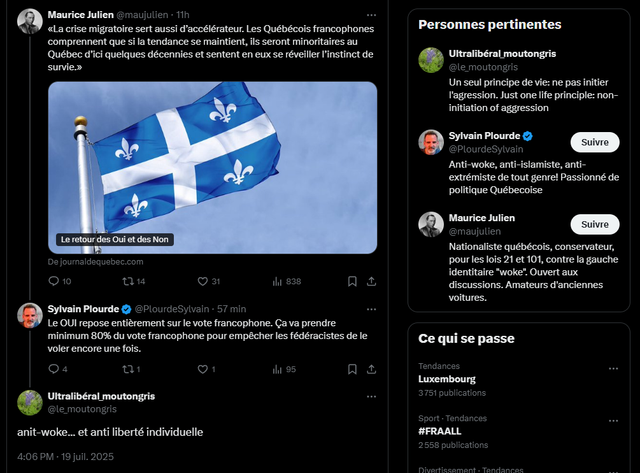Screen dimensions: 640x473
Task: Open more options for Luxembourg trend
Action: click(x=613, y=366)
